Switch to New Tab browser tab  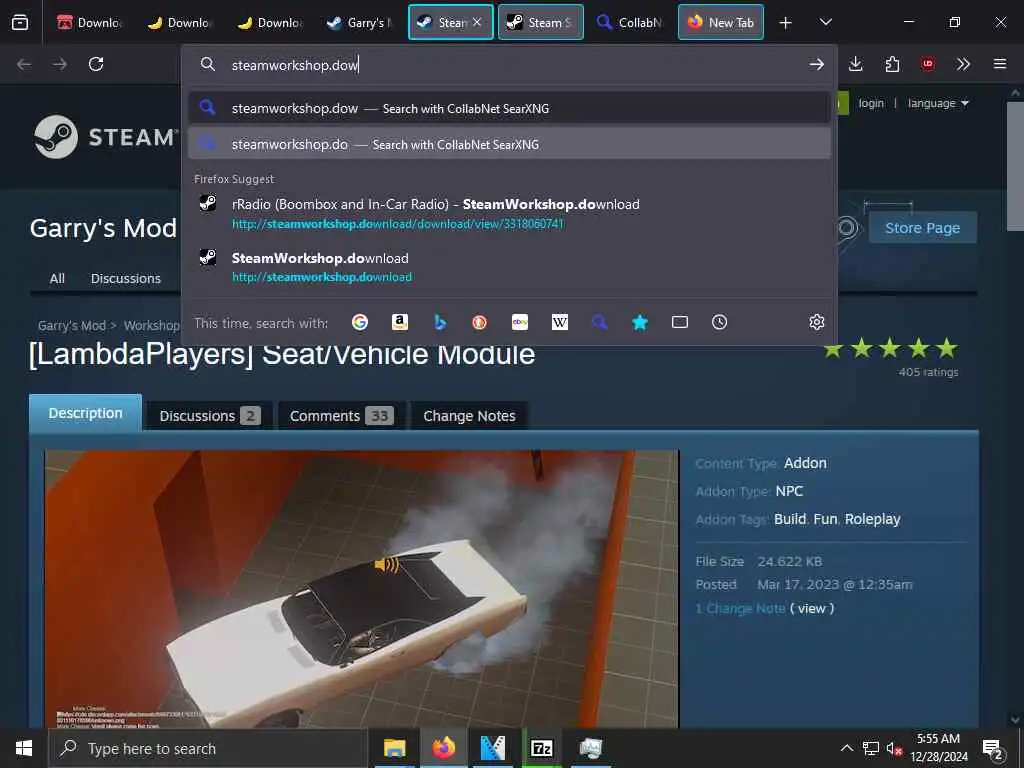click(721, 22)
